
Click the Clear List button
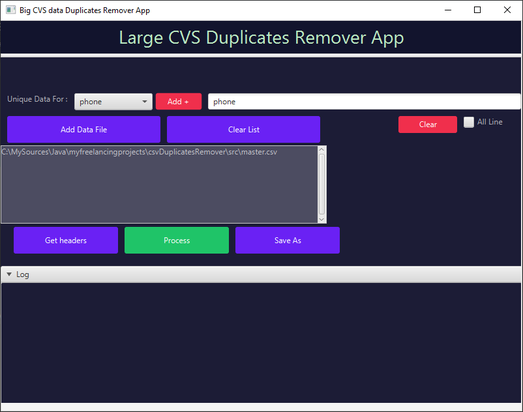coord(243,129)
